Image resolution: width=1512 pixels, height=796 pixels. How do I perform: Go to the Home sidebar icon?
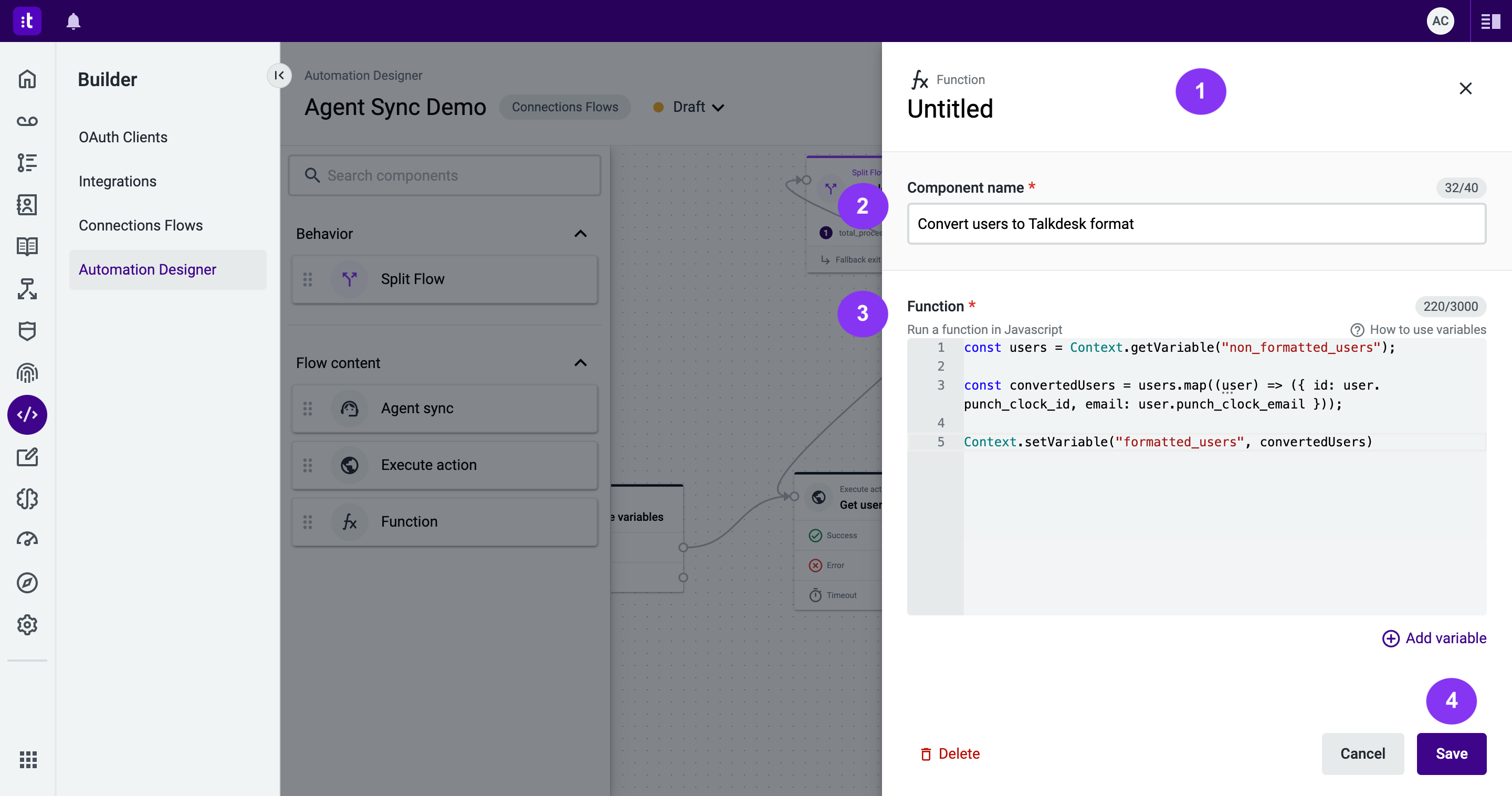(27, 79)
